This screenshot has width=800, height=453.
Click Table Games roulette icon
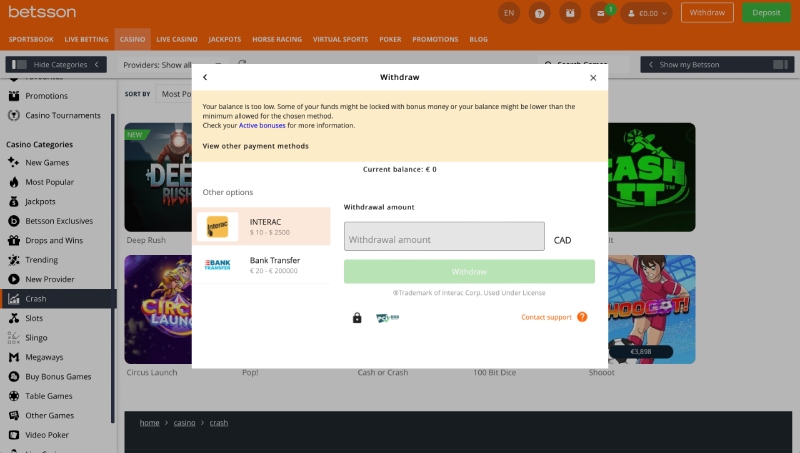click(x=14, y=396)
